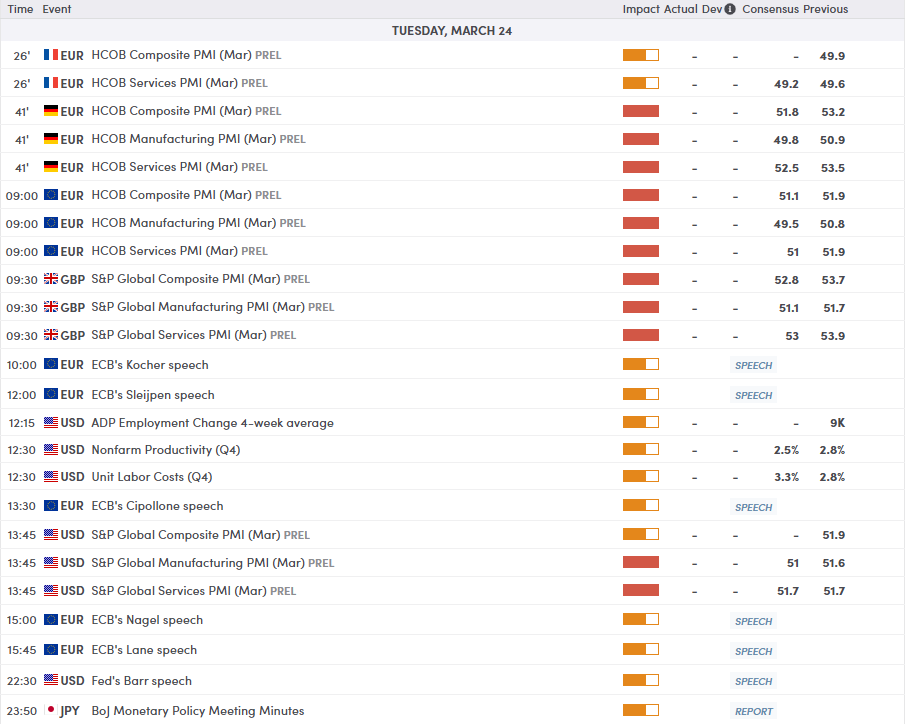The width and height of the screenshot is (905, 724).
Task: Click orange impact bar for Nonfarm Productivity
Action: coord(641,449)
